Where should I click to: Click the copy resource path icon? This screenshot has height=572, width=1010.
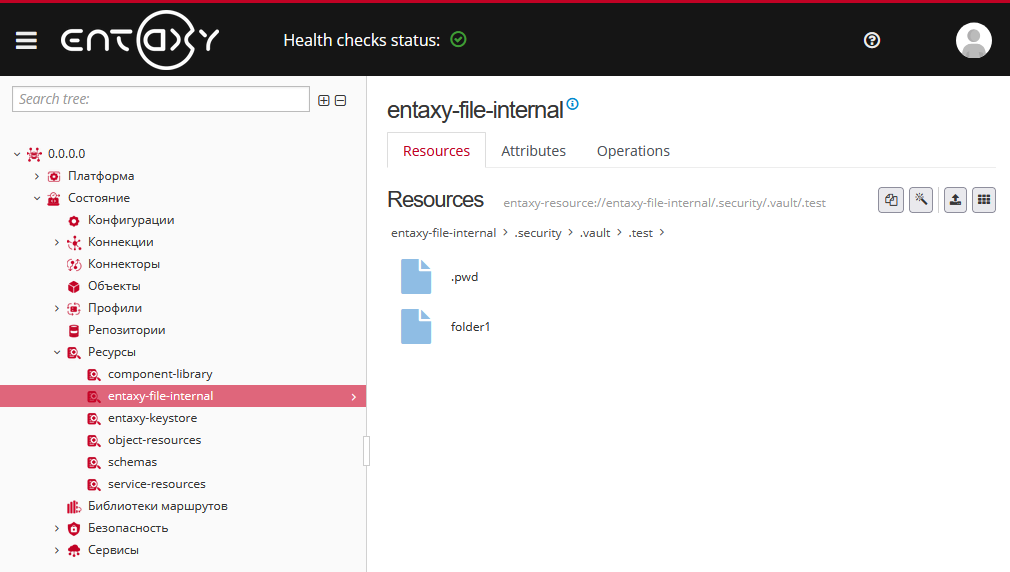(890, 200)
